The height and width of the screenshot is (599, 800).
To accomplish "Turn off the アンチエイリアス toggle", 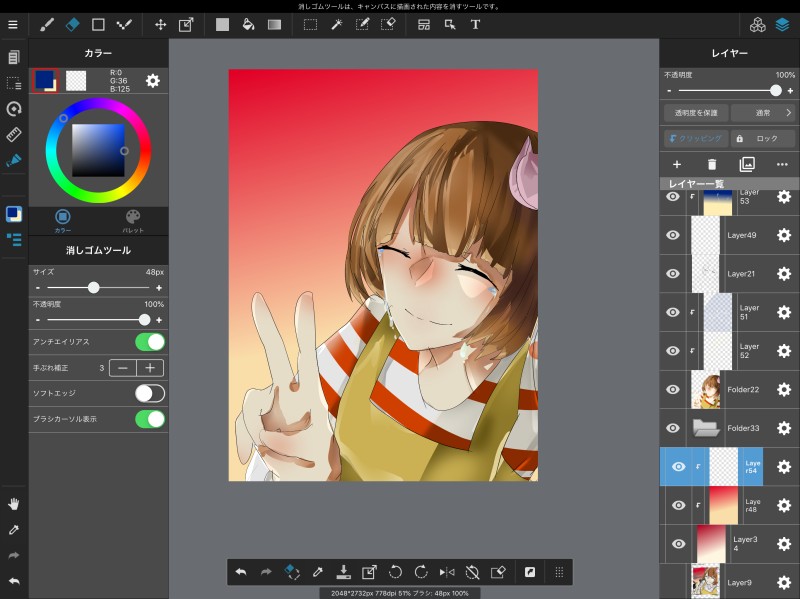I will pyautogui.click(x=149, y=342).
